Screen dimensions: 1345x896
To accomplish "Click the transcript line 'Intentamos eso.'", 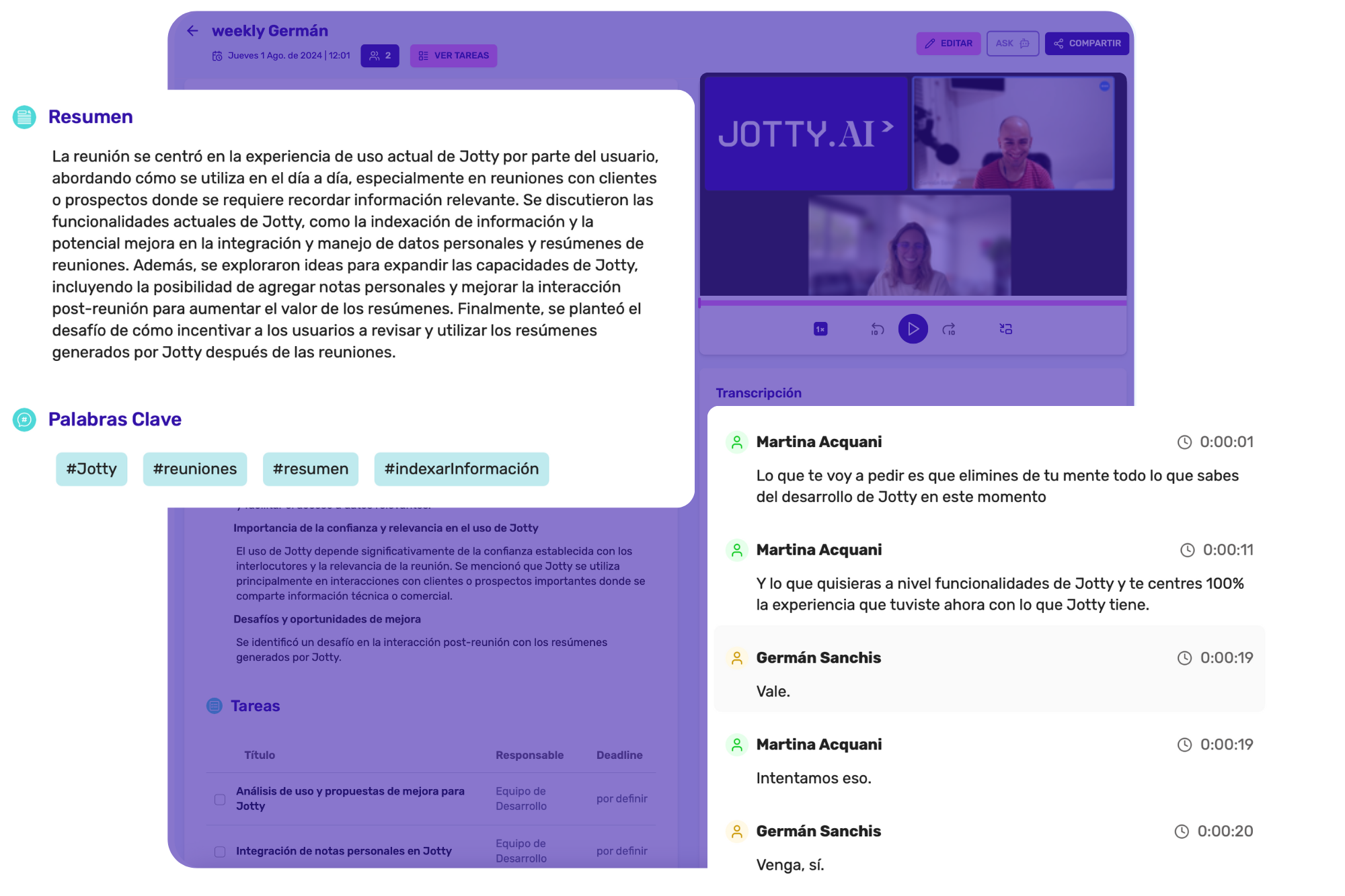I will point(814,778).
